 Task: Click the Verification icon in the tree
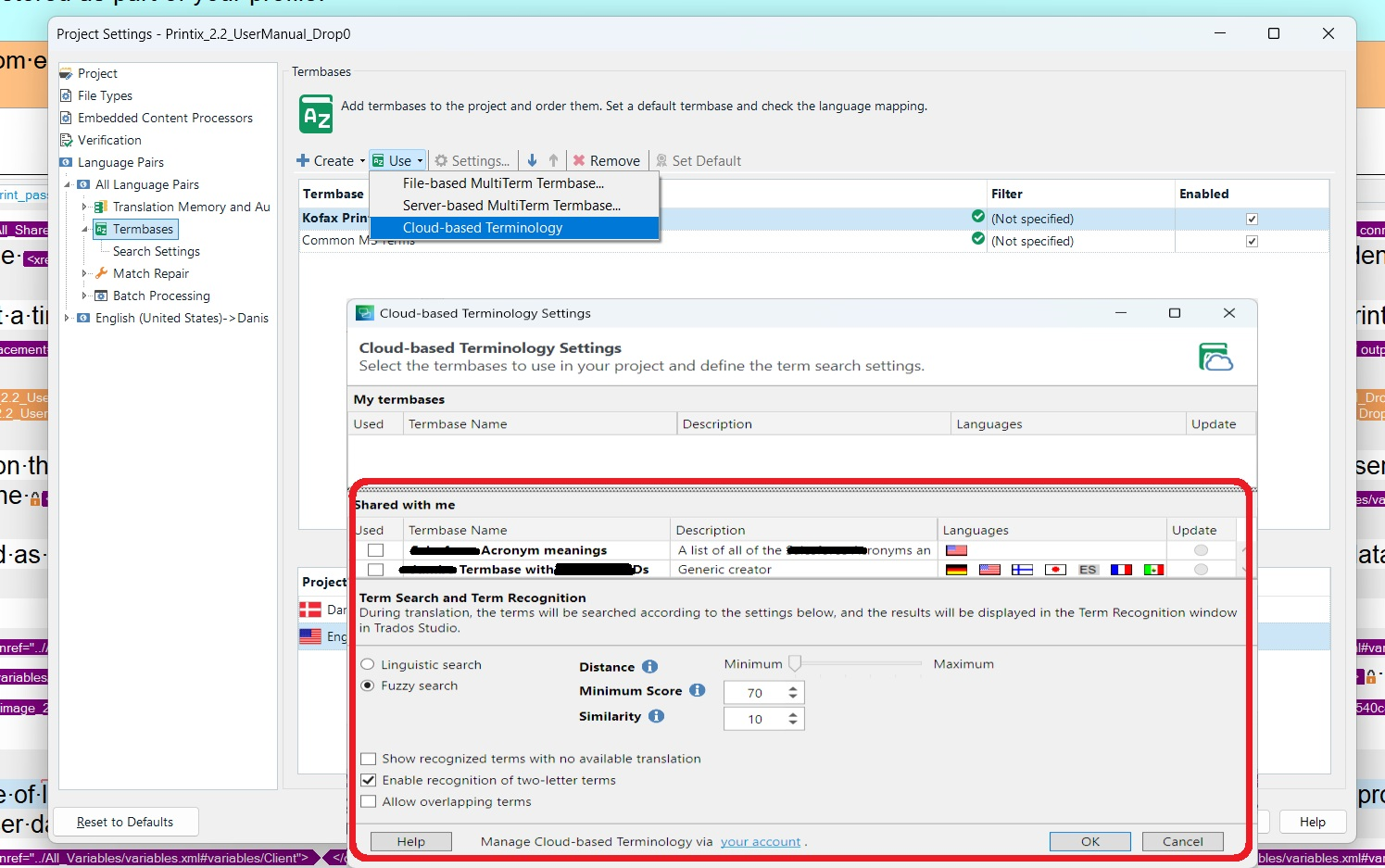66,140
